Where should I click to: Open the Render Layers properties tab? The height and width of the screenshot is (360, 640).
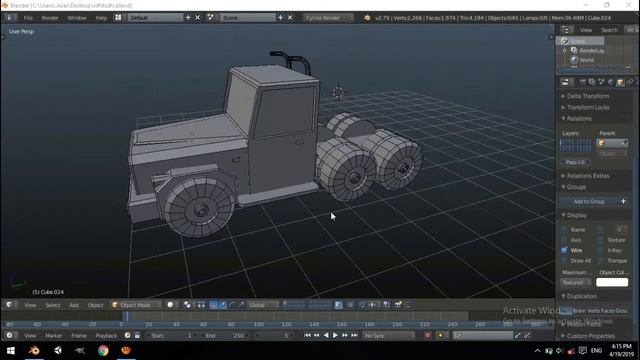coord(592,82)
